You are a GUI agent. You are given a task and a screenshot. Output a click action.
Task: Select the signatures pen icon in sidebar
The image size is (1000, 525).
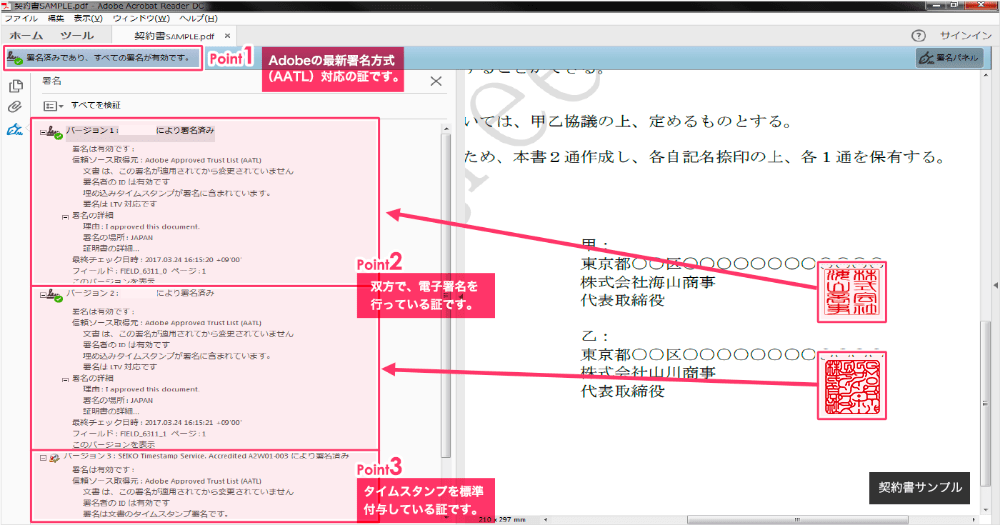tap(15, 129)
